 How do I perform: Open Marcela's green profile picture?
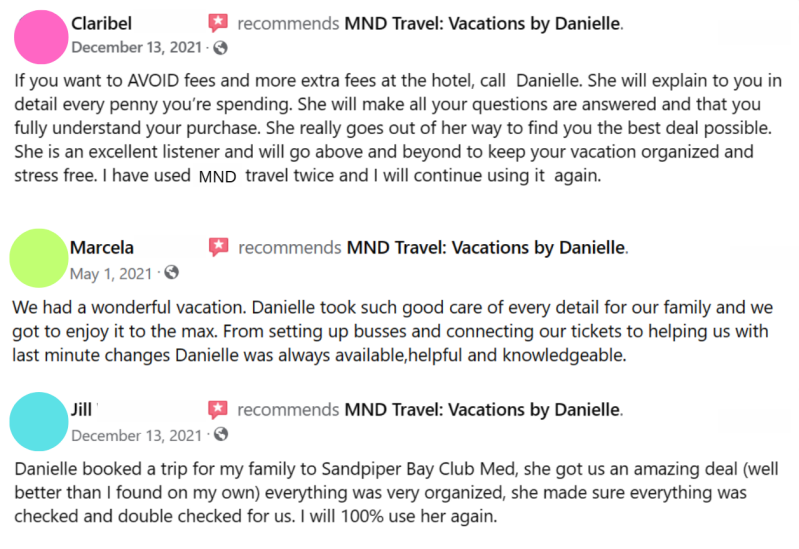coord(39,259)
